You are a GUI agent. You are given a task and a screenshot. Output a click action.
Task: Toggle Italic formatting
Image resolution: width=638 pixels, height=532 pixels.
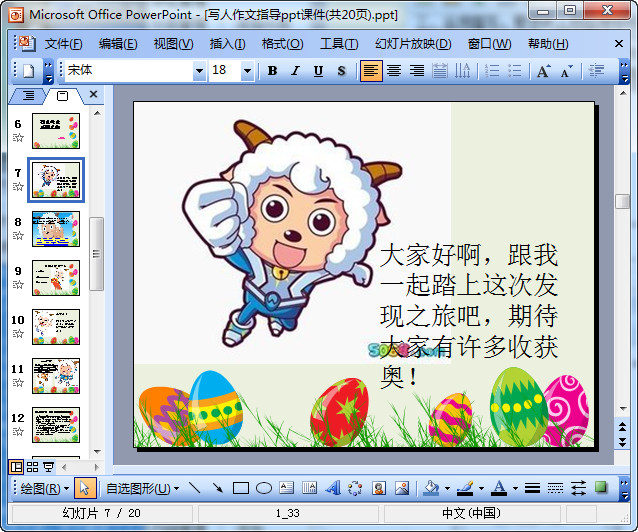tap(295, 71)
